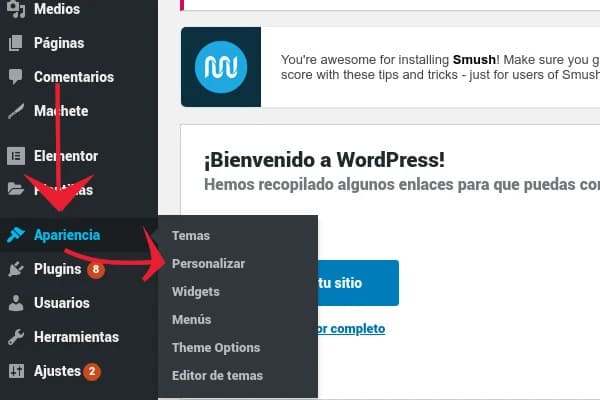This screenshot has width=600, height=400.
Task: Click the Smush logo thumbnail
Action: (221, 67)
